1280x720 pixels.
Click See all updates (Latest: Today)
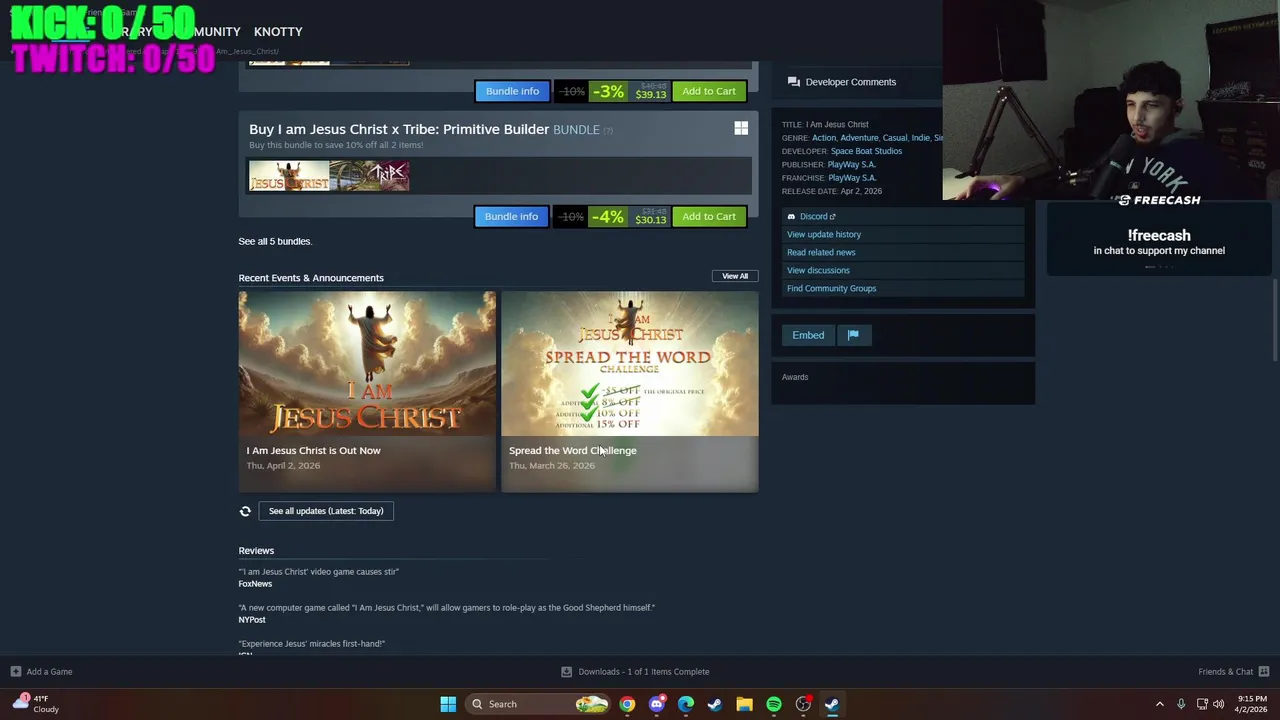pyautogui.click(x=326, y=511)
